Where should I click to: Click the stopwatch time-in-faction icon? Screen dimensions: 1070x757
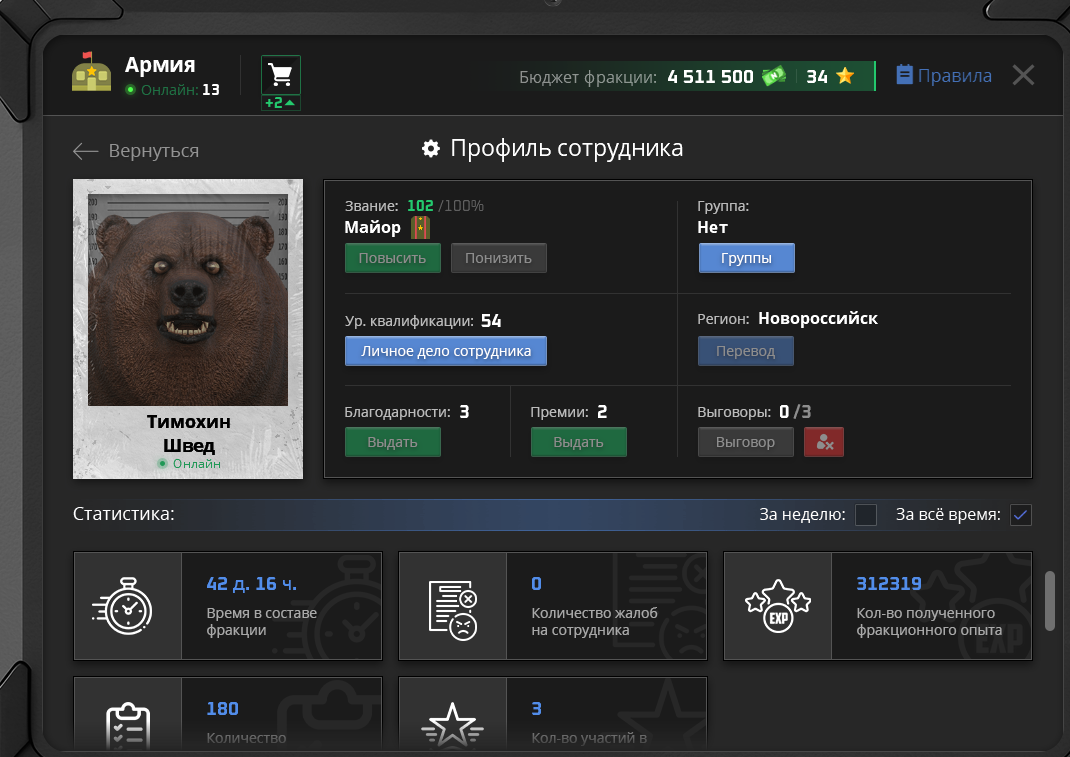pyautogui.click(x=127, y=606)
